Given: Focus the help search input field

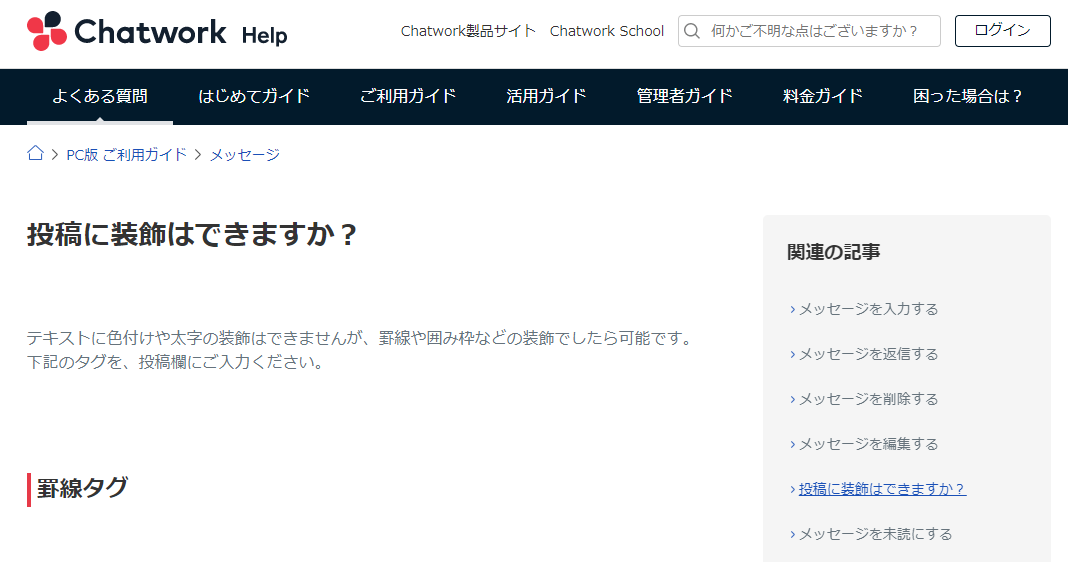Looking at the screenshot, I should pyautogui.click(x=822, y=31).
